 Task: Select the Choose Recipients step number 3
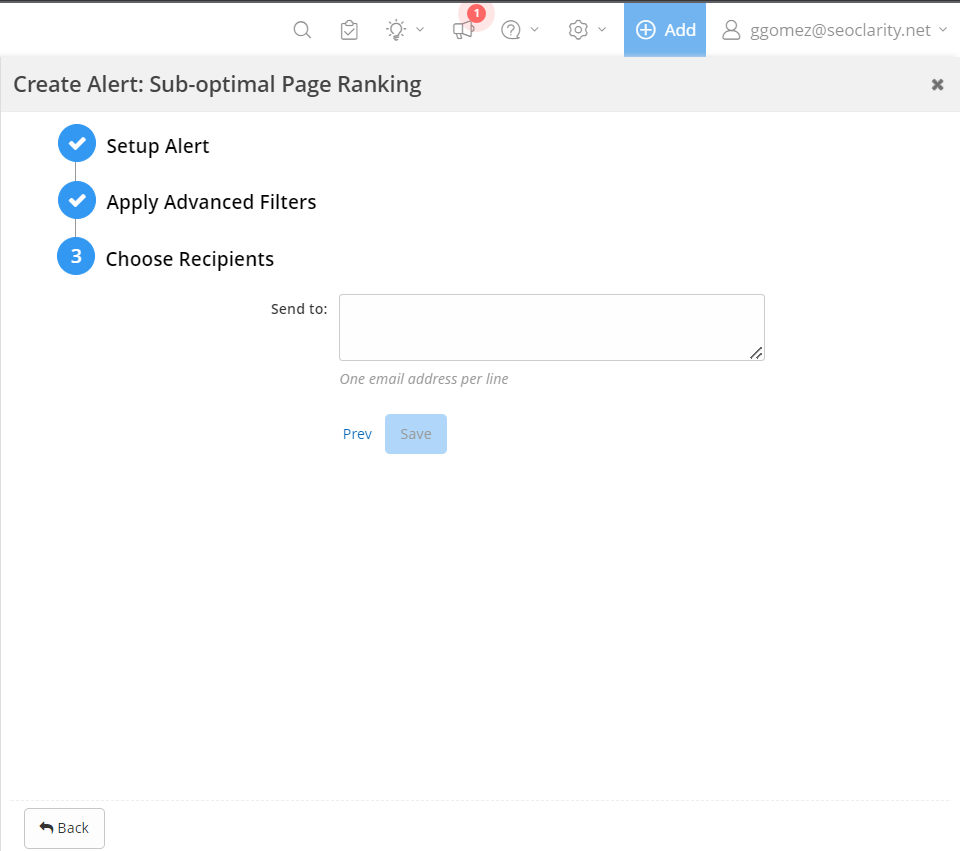click(x=76, y=257)
